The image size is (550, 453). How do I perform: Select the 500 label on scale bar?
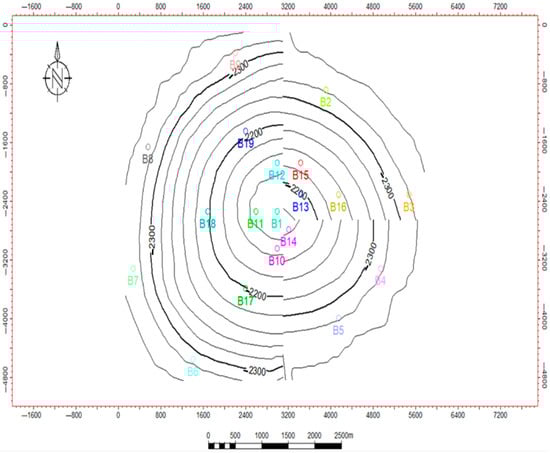click(235, 435)
